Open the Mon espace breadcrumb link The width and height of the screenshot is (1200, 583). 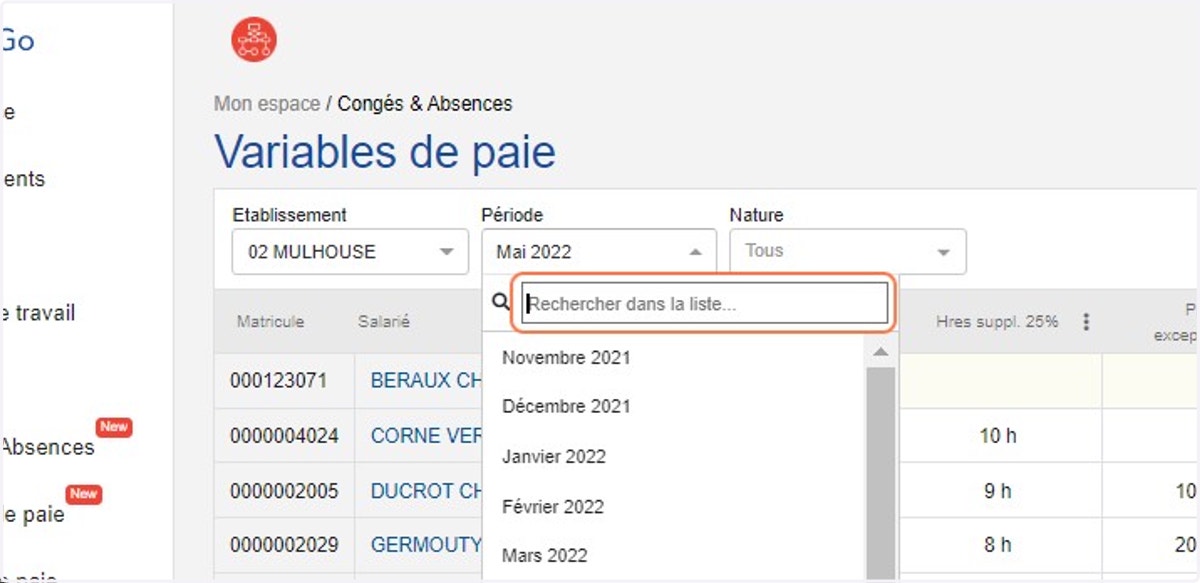(x=267, y=104)
